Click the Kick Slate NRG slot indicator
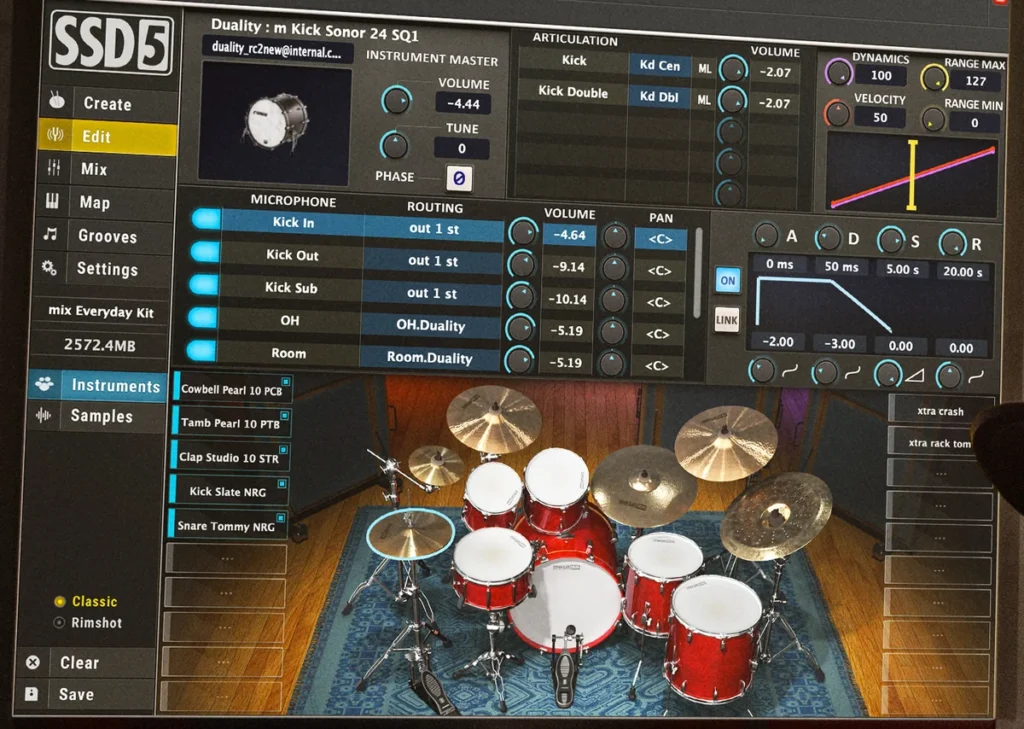Screen dimensions: 1024x729 (x=281, y=483)
